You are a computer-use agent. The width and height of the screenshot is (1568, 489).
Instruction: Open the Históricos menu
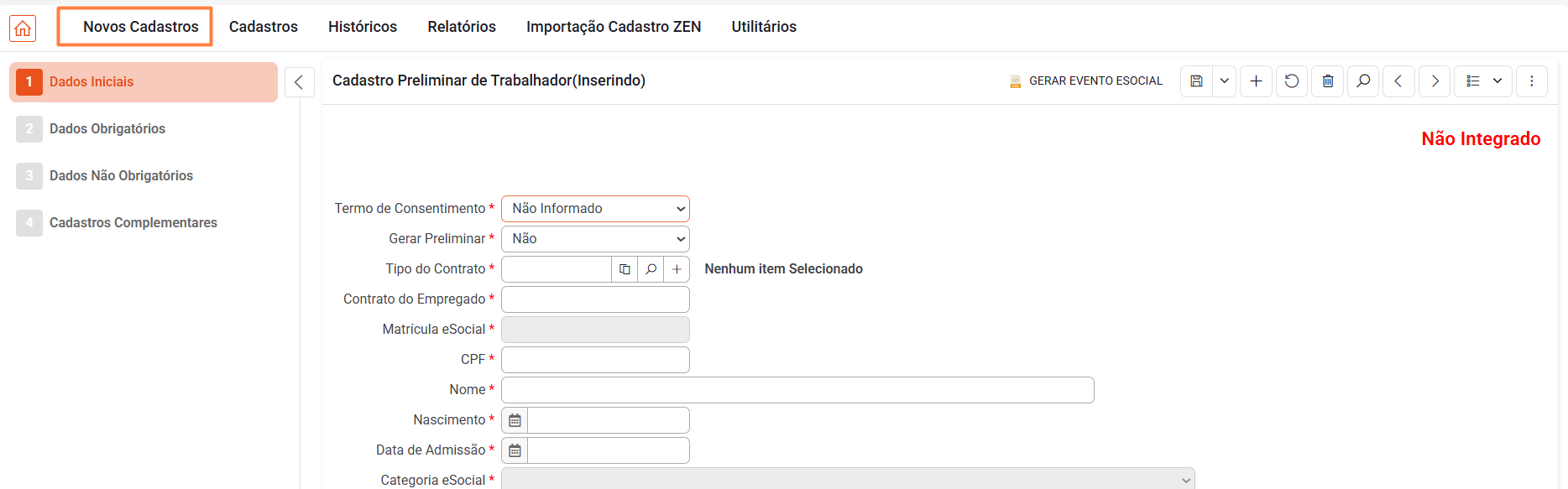click(x=363, y=27)
